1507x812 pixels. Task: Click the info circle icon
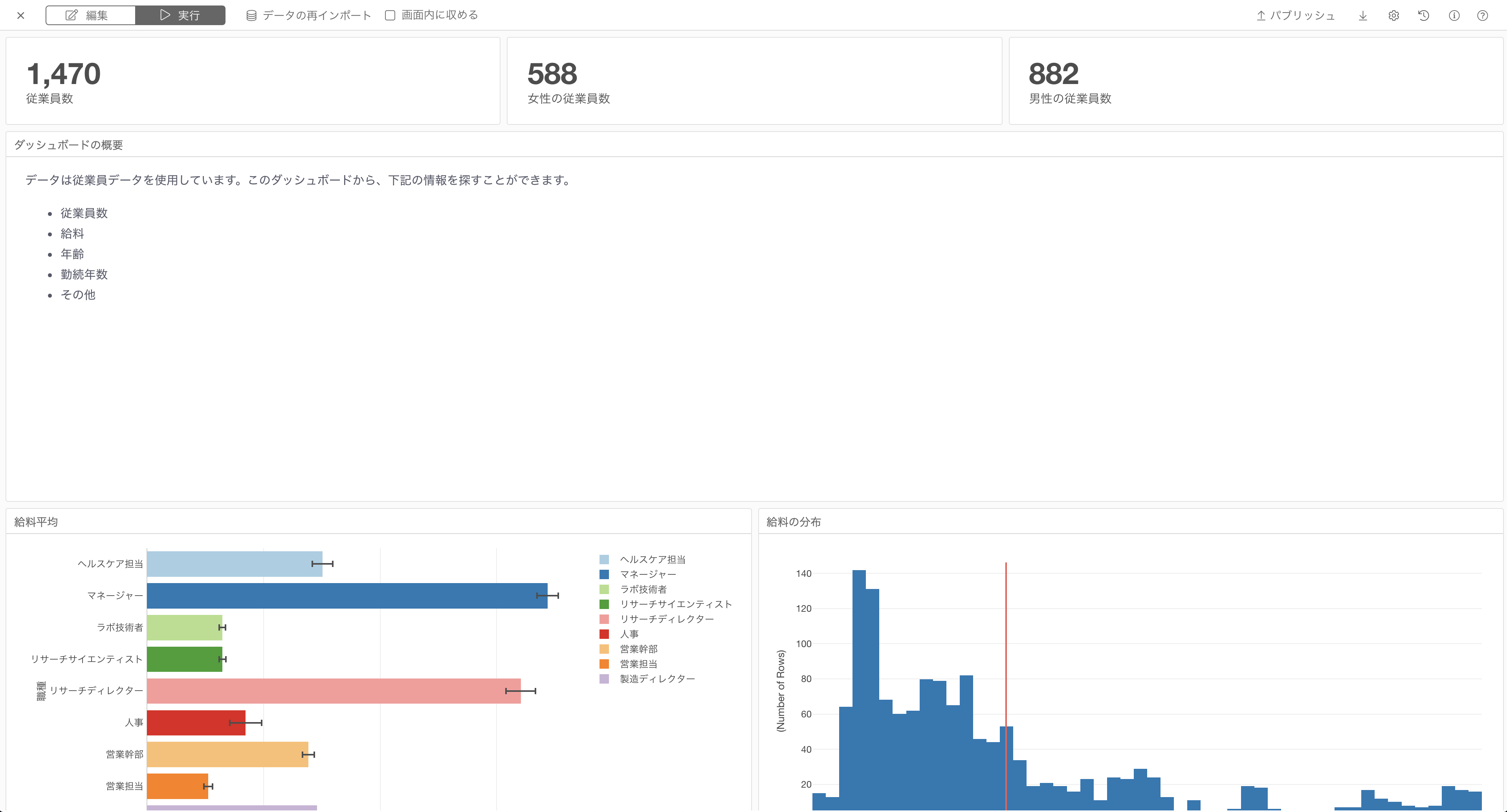pos(1454,16)
